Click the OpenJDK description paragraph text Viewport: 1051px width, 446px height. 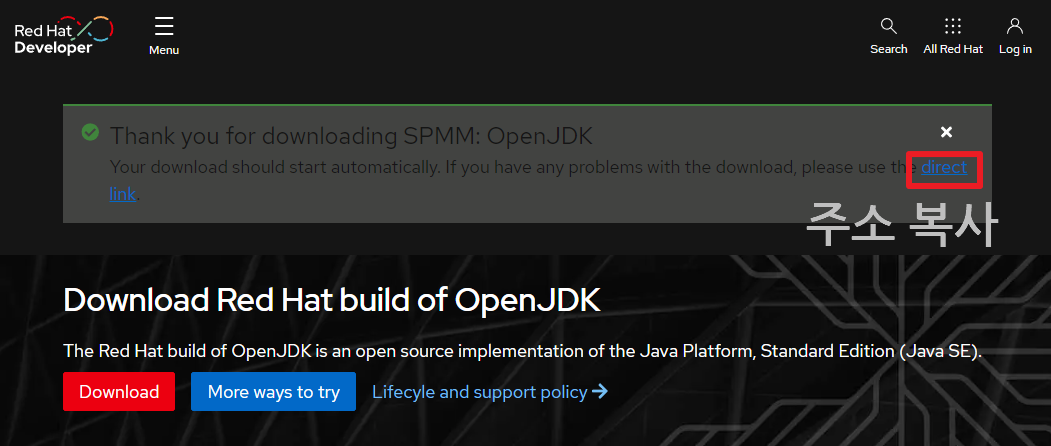(x=522, y=351)
